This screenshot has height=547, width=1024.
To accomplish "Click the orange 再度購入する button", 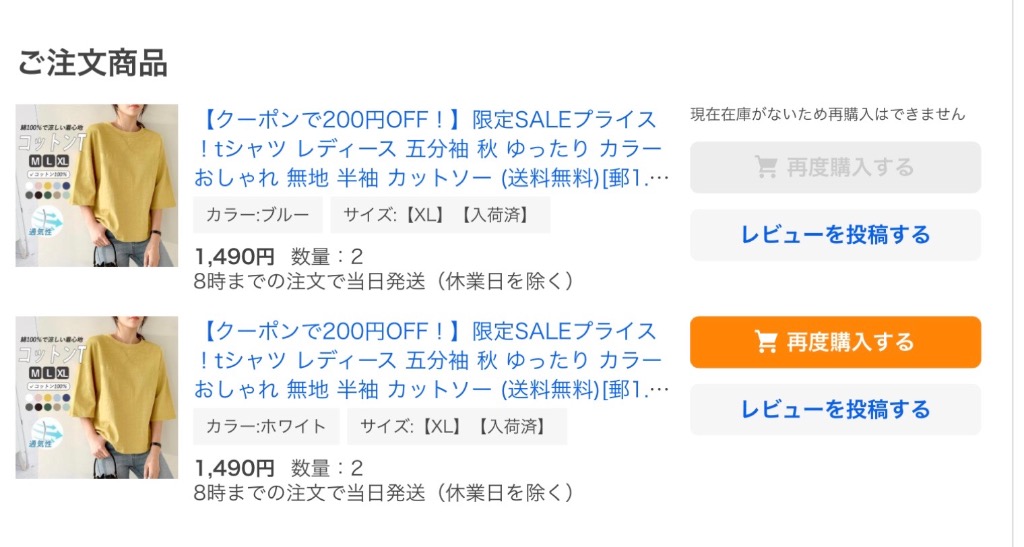I will click(835, 342).
